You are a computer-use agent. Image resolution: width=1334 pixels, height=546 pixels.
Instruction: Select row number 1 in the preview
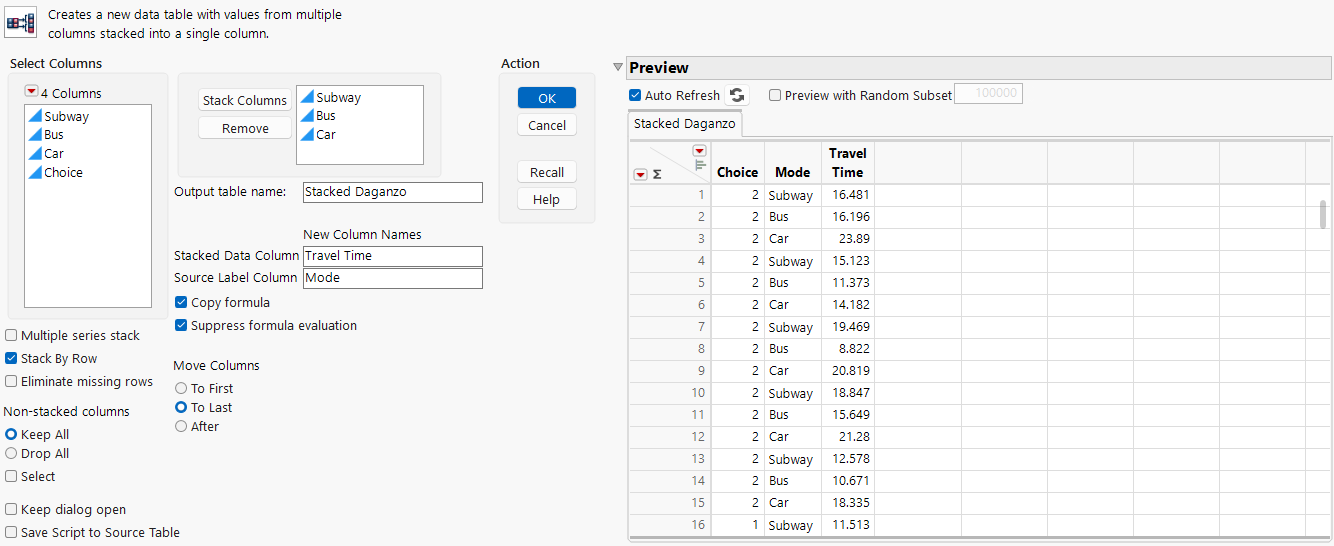[x=669, y=195]
